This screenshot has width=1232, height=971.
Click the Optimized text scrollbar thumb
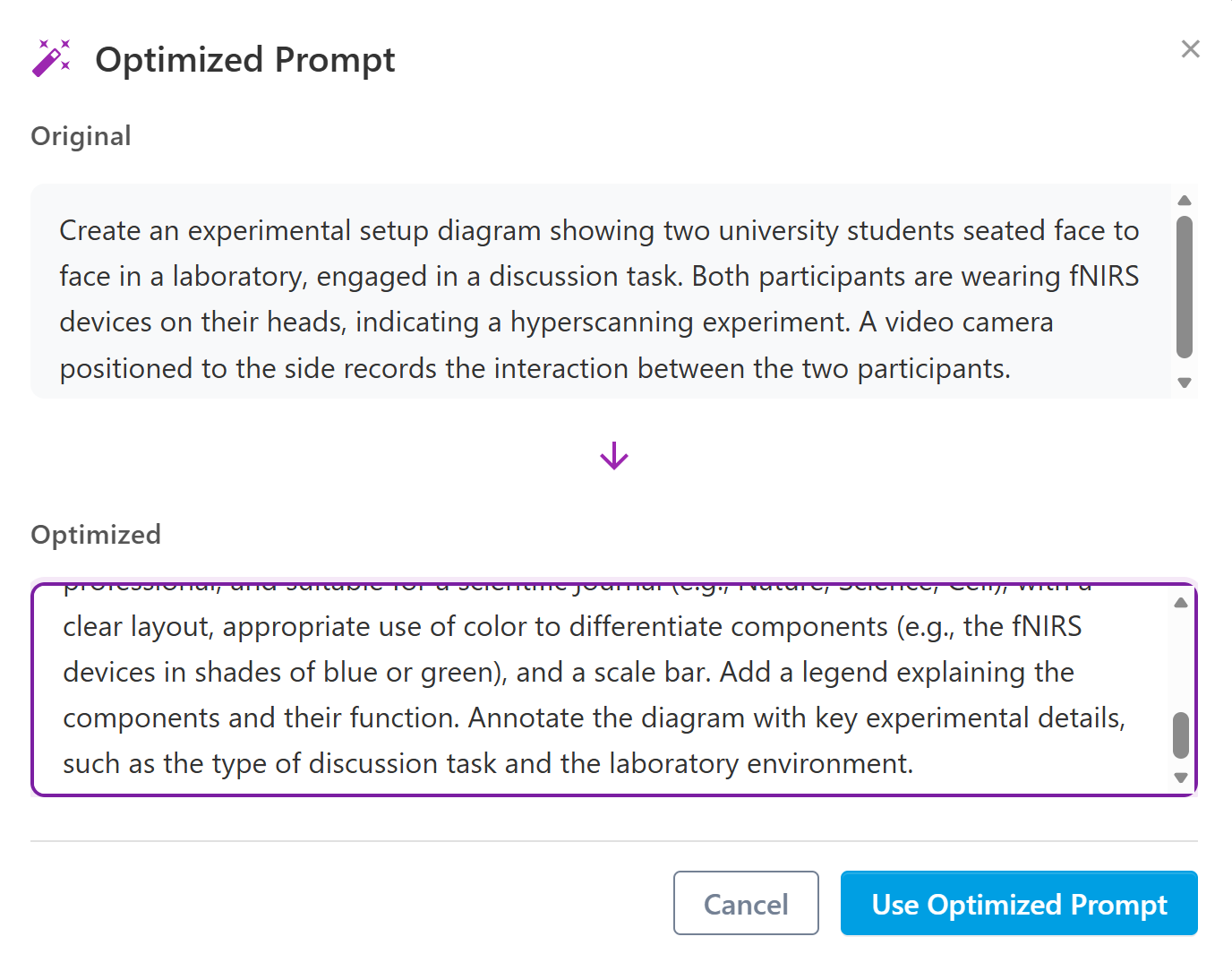pyautogui.click(x=1181, y=735)
